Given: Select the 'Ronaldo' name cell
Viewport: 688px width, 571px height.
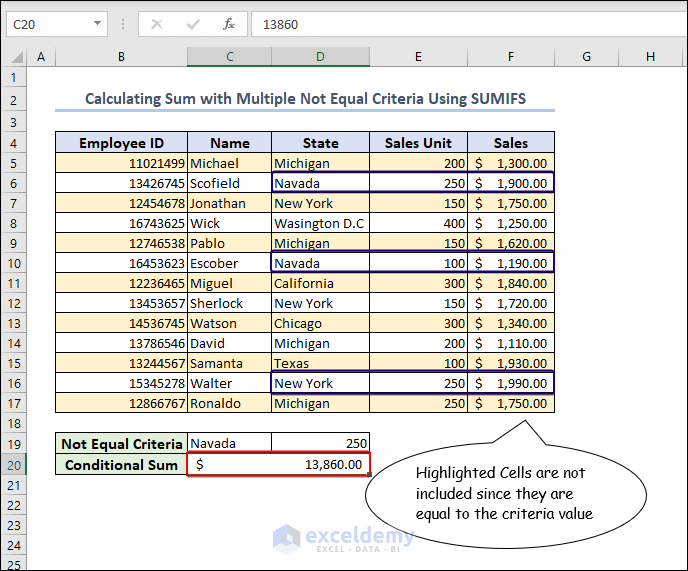Looking at the screenshot, I should 229,404.
